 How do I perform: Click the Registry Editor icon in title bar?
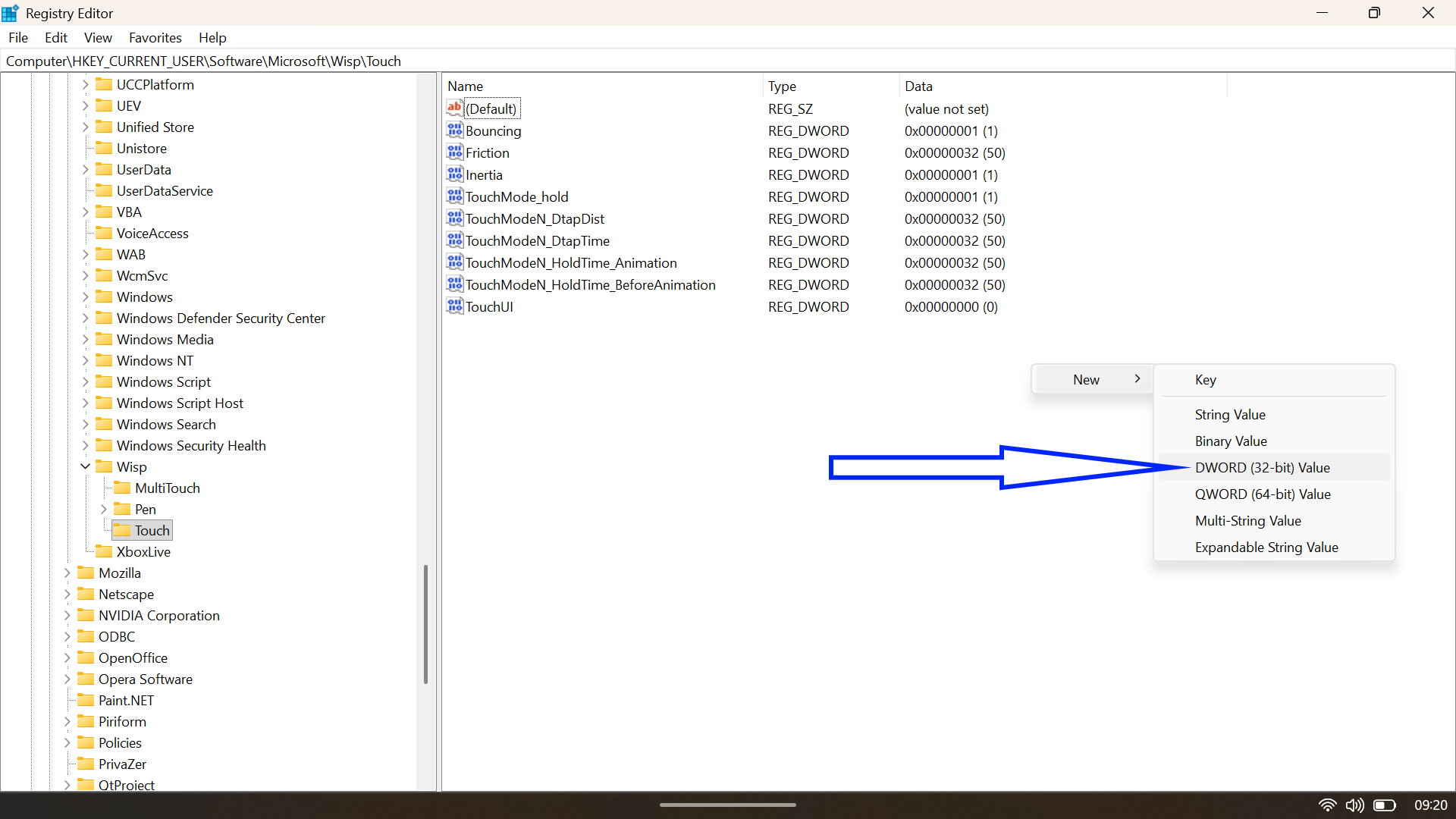10,13
